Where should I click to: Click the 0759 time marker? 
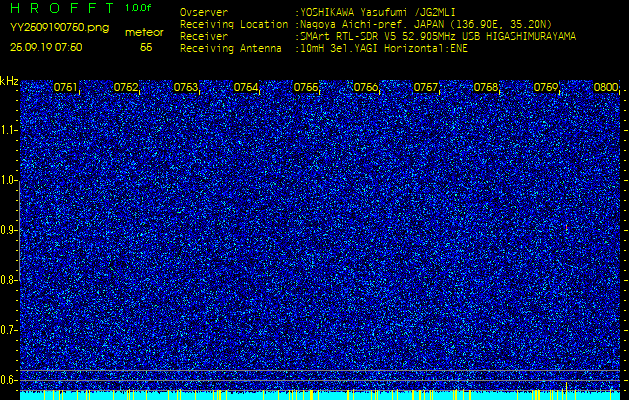click(546, 87)
